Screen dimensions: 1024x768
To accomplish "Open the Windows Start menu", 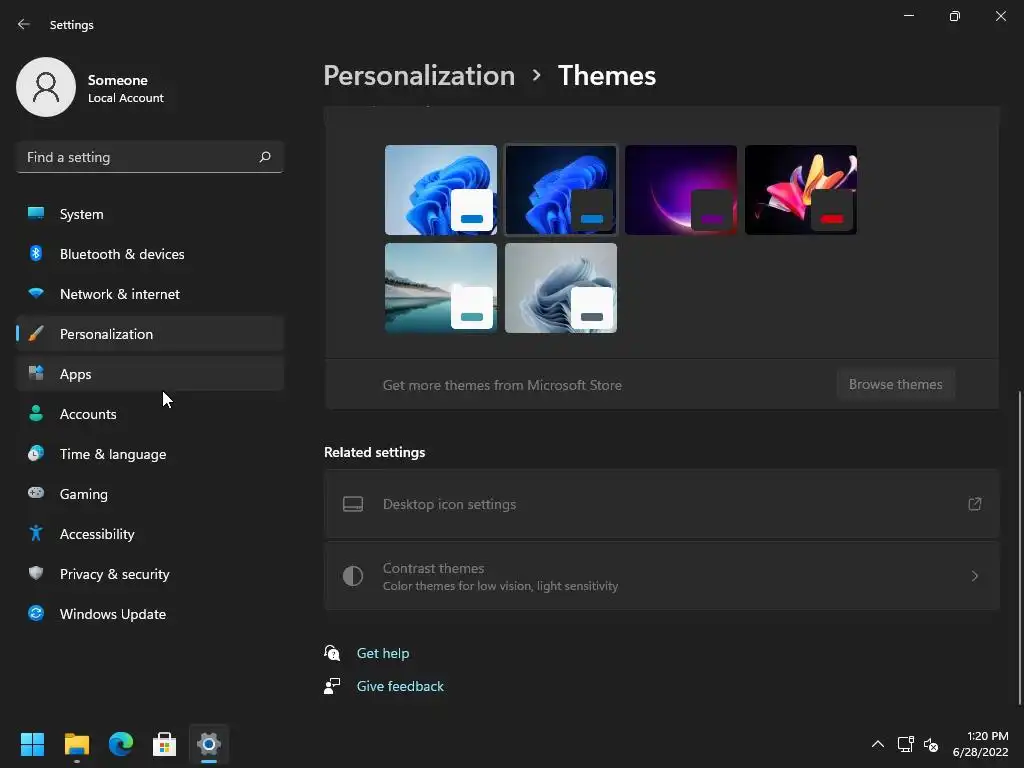I will pyautogui.click(x=32, y=744).
